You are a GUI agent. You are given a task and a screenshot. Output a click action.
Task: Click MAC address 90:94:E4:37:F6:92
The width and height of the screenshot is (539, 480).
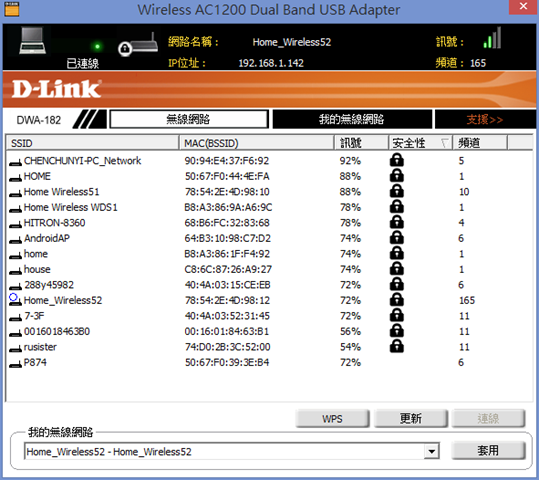coord(227,161)
